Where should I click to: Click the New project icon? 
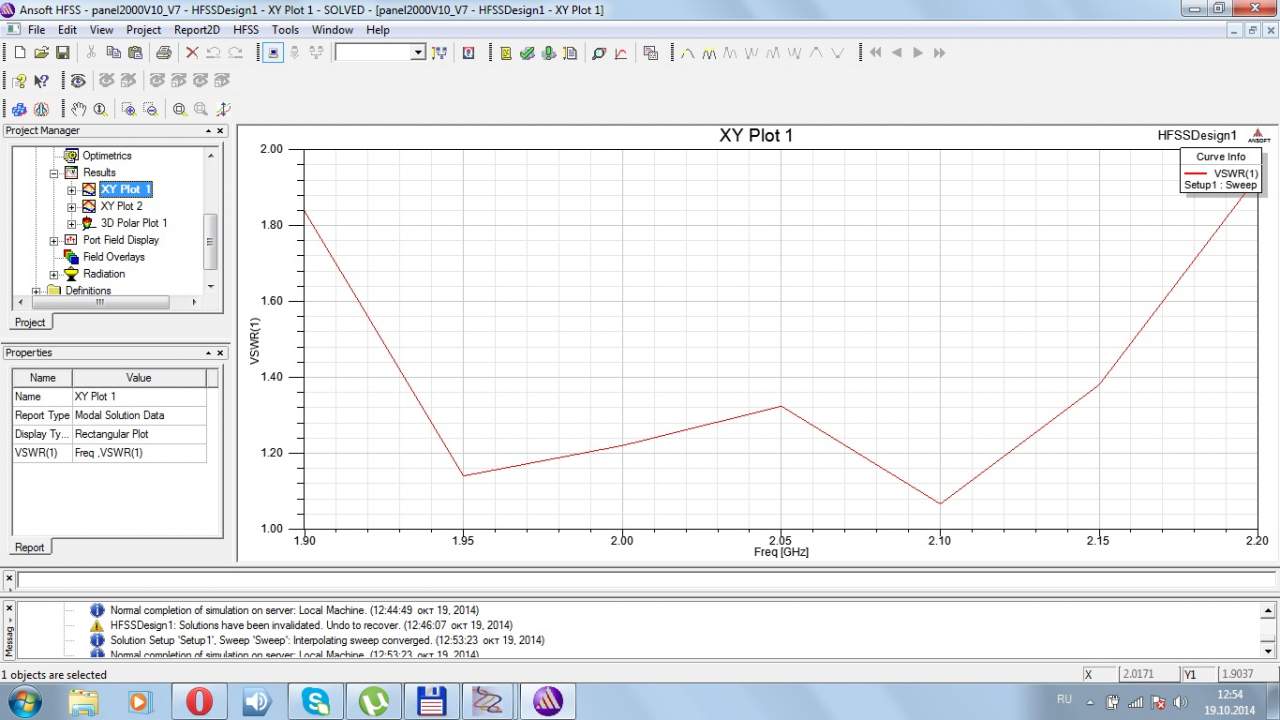[20, 53]
